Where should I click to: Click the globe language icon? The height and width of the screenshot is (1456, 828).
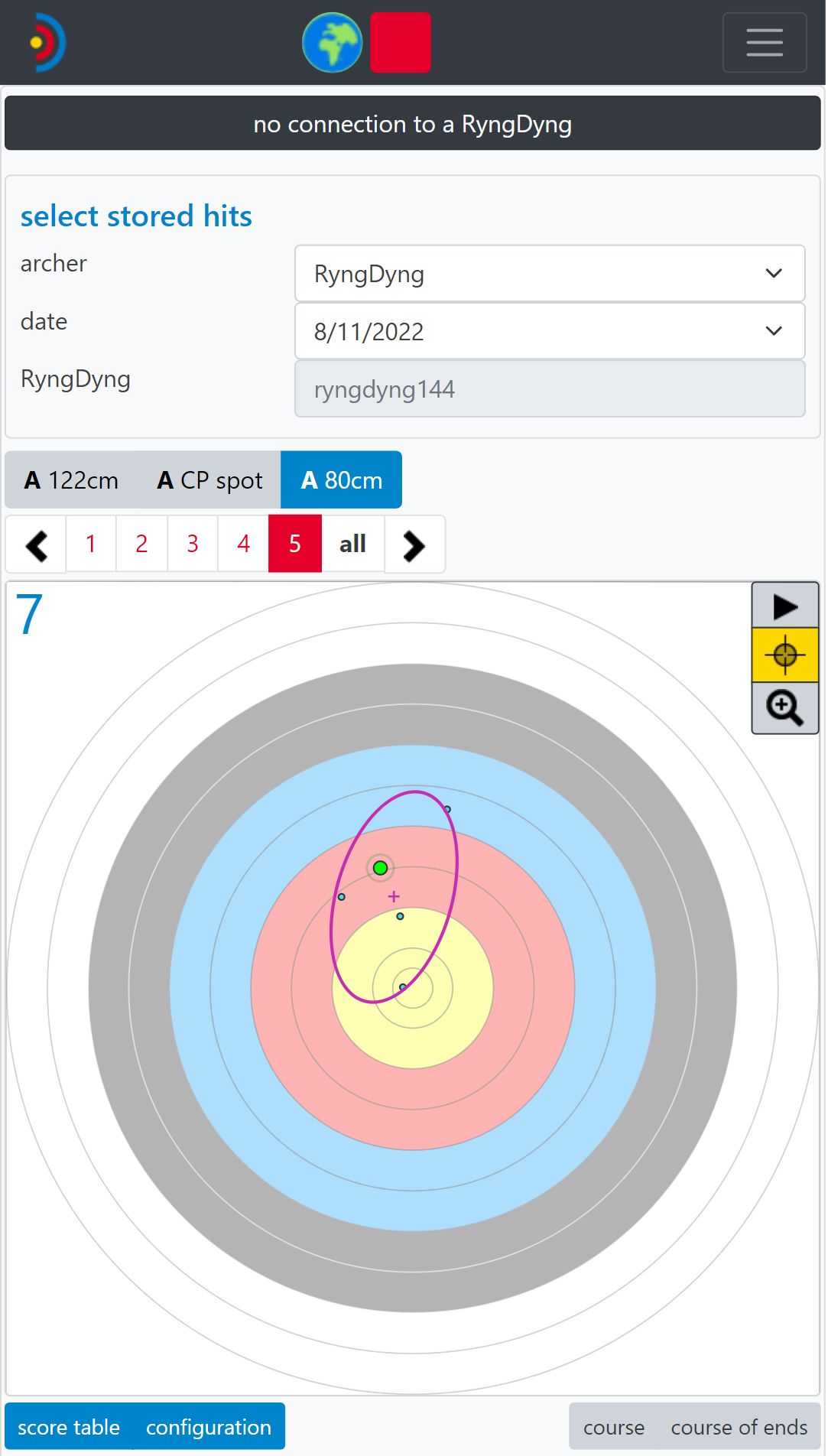coord(332,43)
